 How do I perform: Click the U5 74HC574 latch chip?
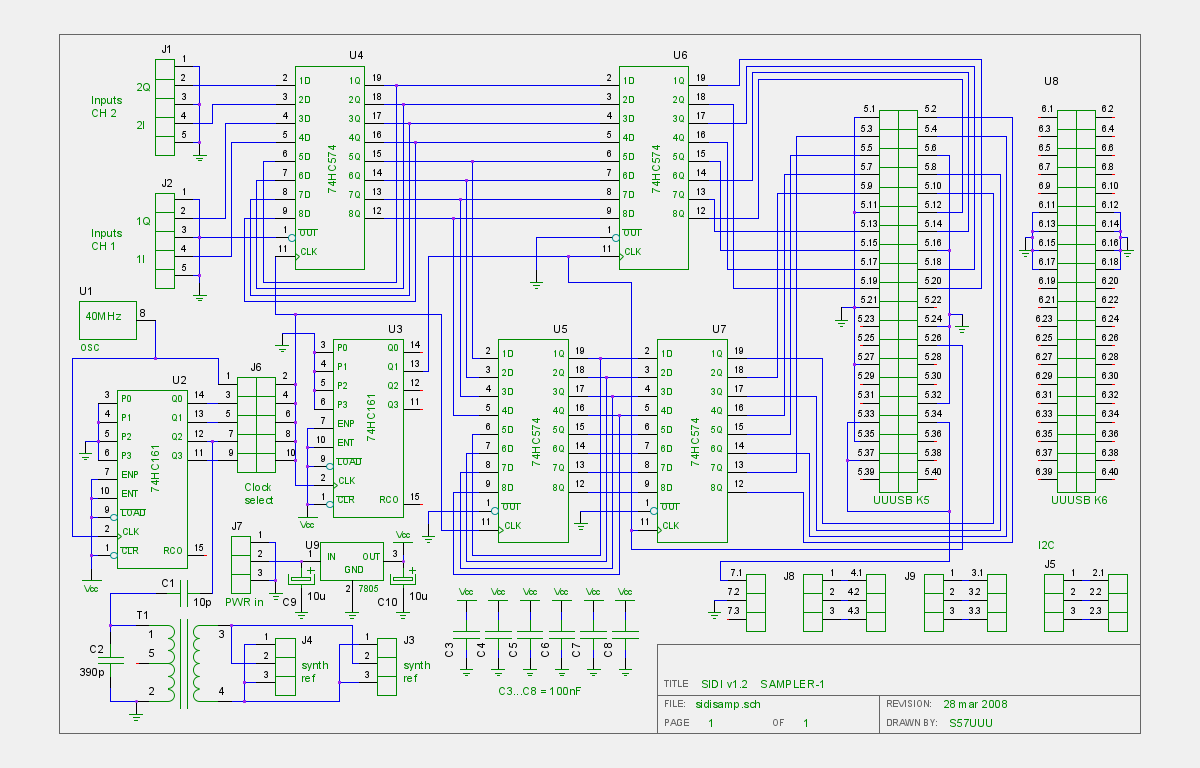click(533, 440)
